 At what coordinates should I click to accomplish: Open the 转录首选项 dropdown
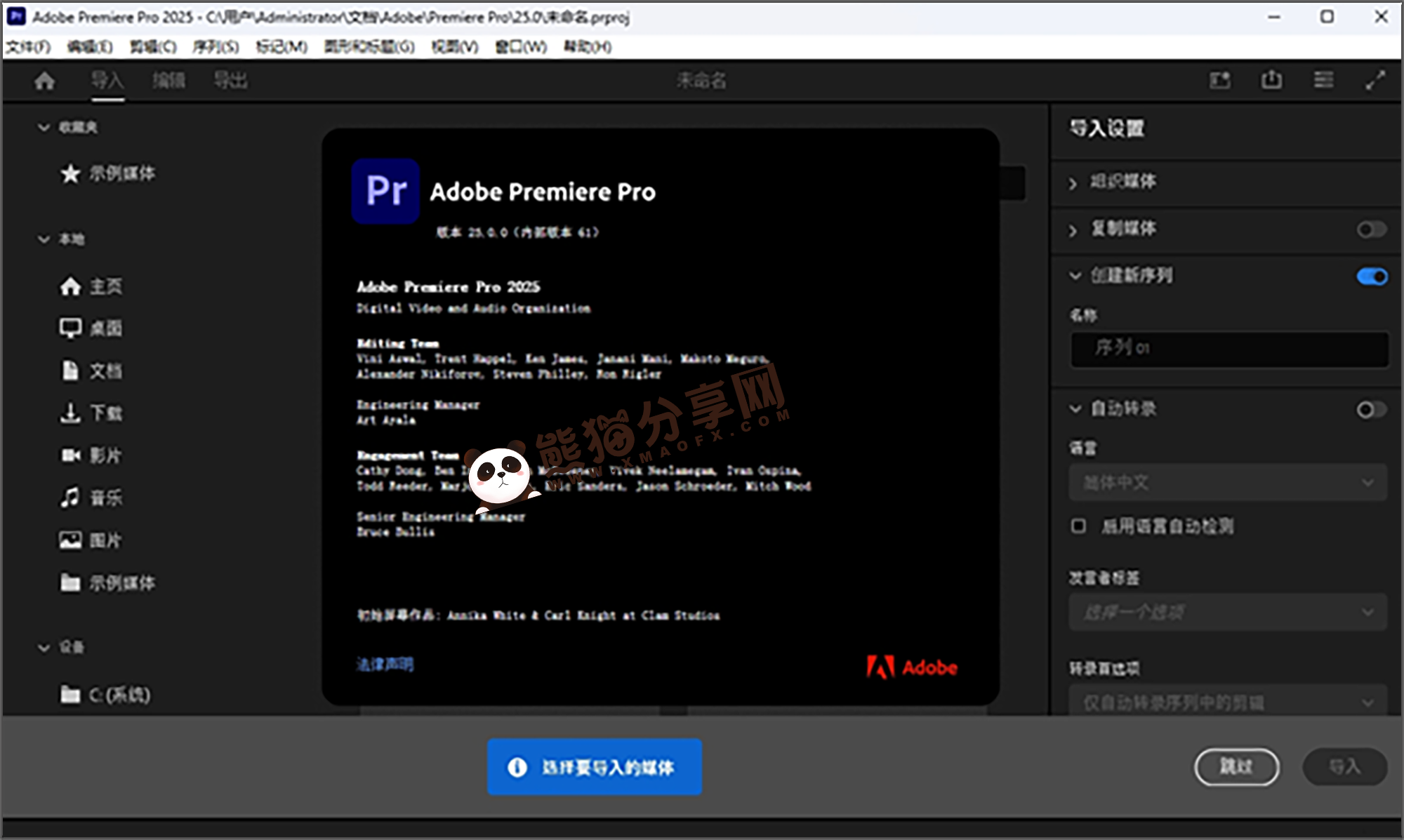(1228, 700)
